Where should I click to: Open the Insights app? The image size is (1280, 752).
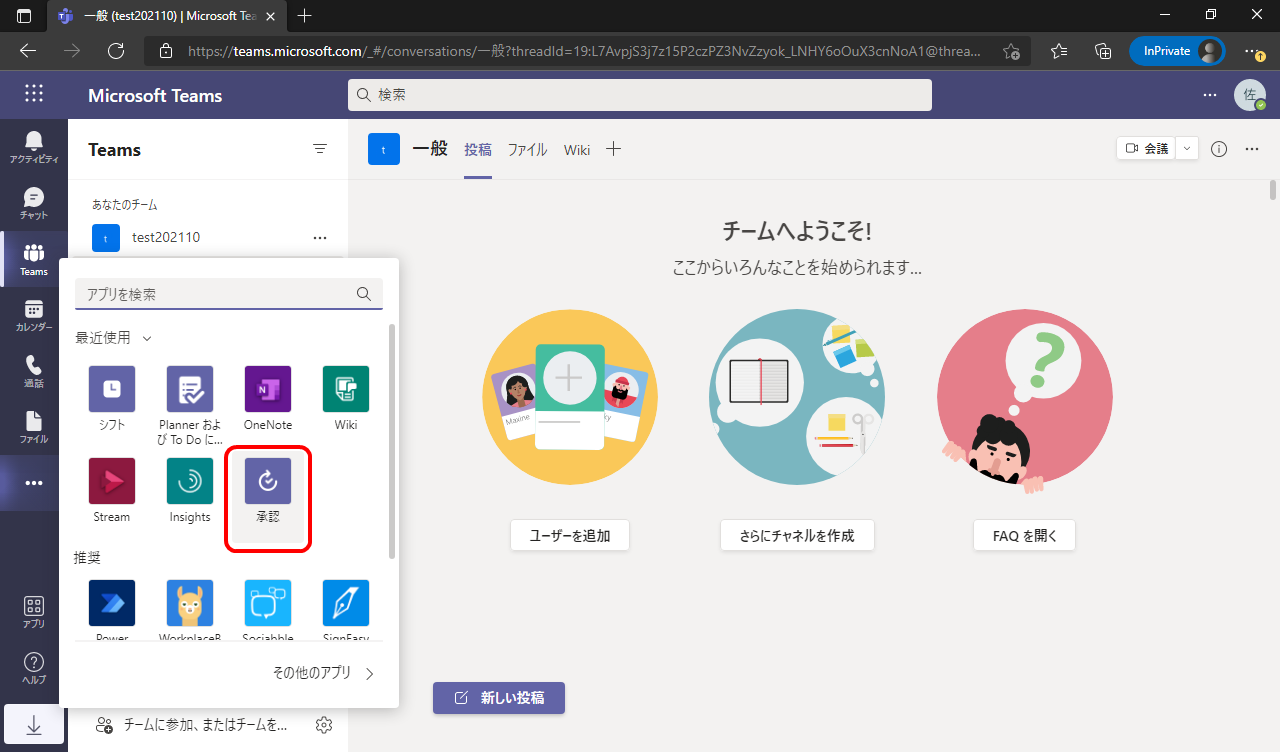click(190, 490)
